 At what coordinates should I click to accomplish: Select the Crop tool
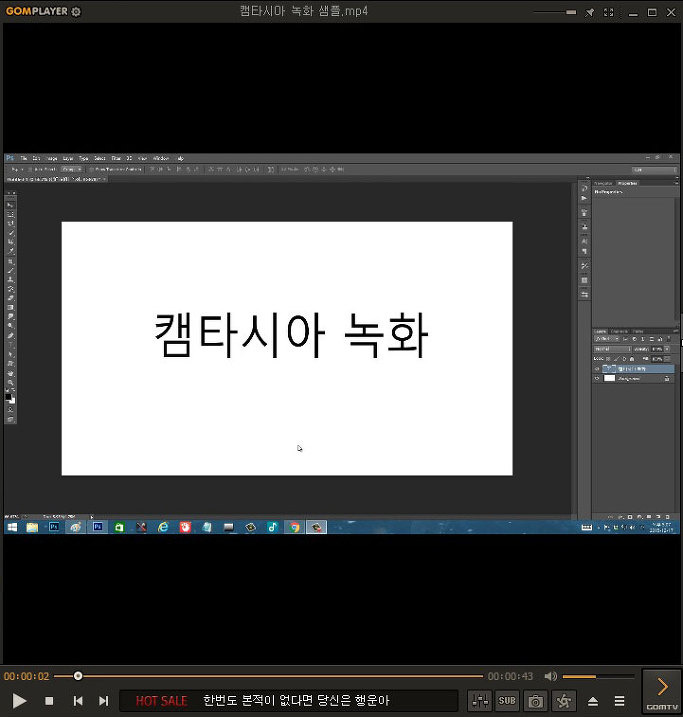click(11, 242)
